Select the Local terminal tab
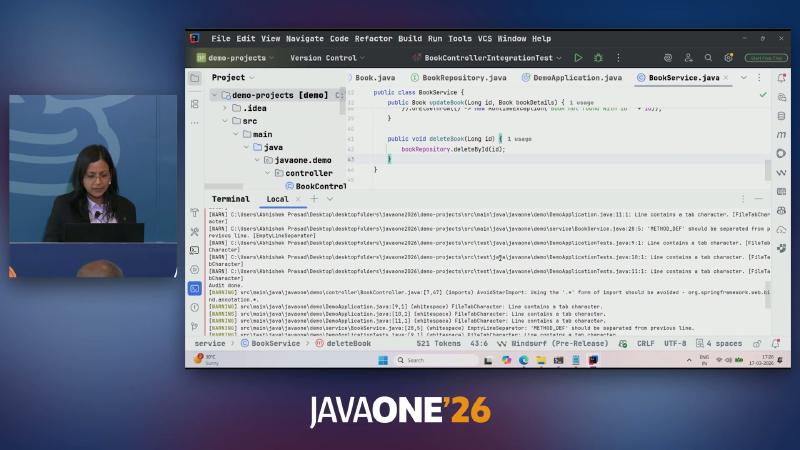The height and width of the screenshot is (450, 800). tap(277, 199)
